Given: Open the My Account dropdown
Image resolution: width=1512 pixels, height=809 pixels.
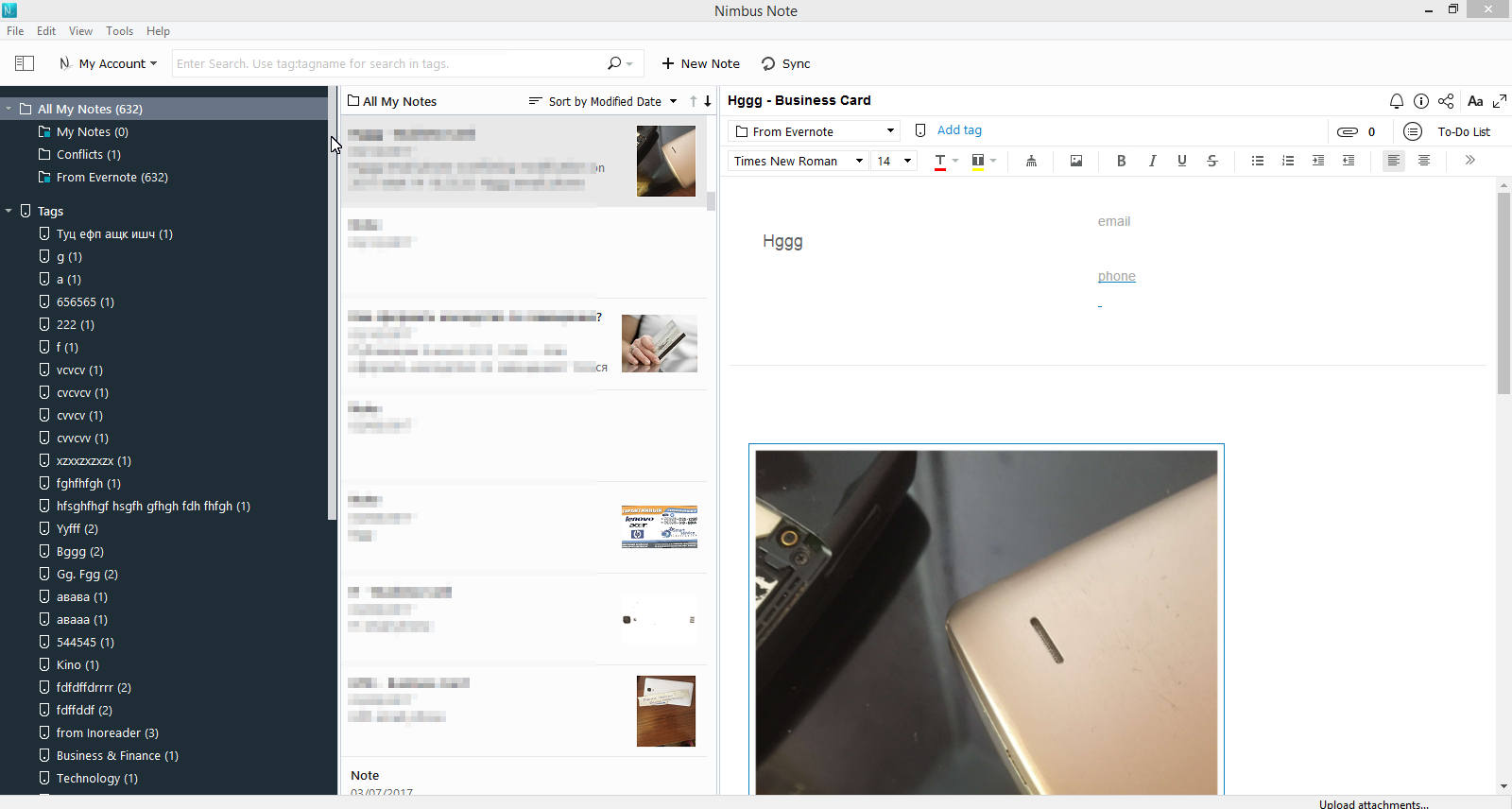Looking at the screenshot, I should [x=109, y=63].
